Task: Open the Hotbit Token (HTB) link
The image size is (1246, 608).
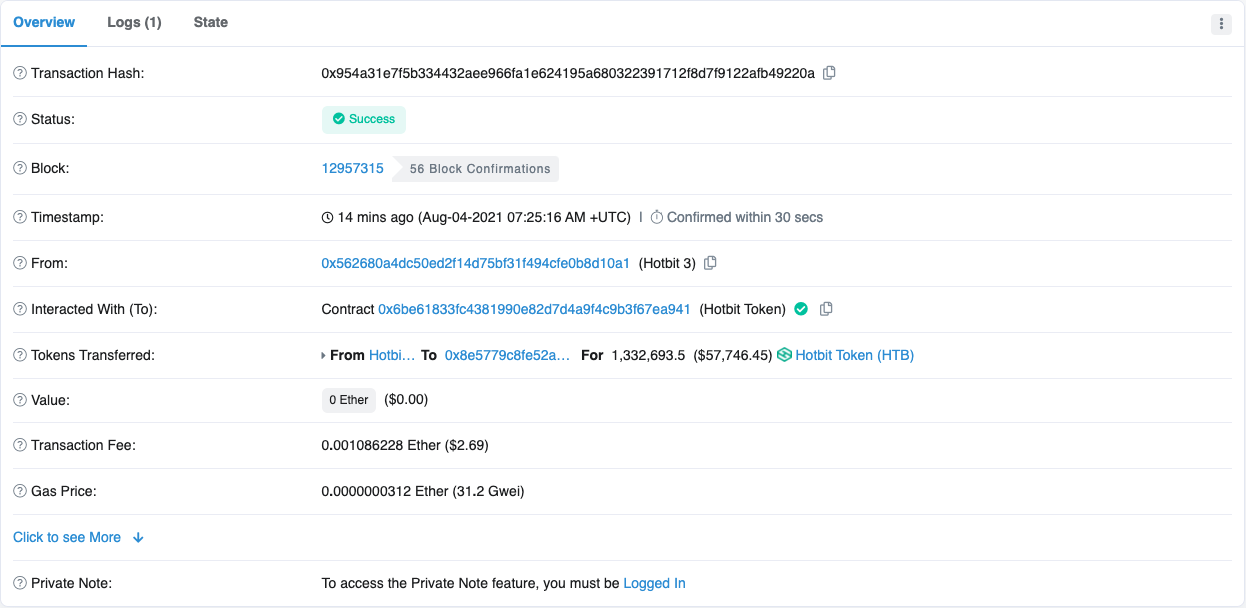Action: [854, 355]
